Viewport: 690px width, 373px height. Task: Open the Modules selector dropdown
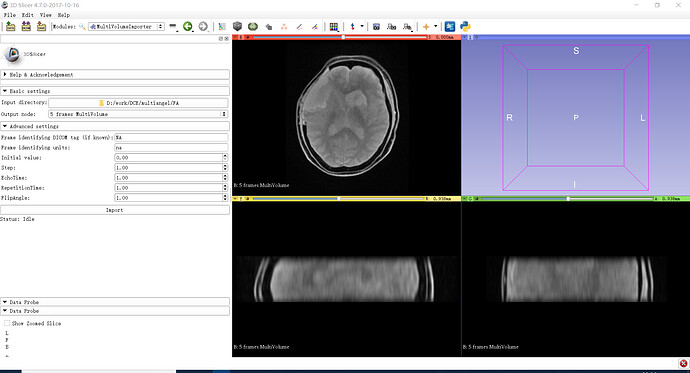click(126, 26)
